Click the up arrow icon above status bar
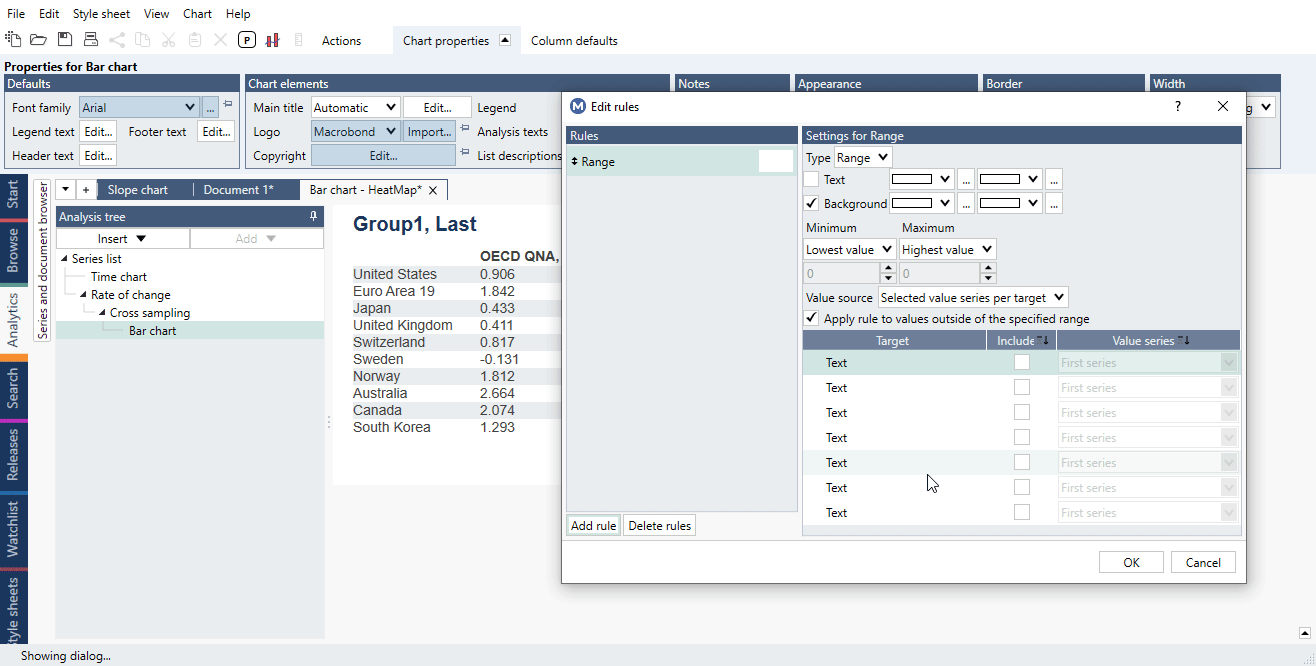 [x=1305, y=632]
